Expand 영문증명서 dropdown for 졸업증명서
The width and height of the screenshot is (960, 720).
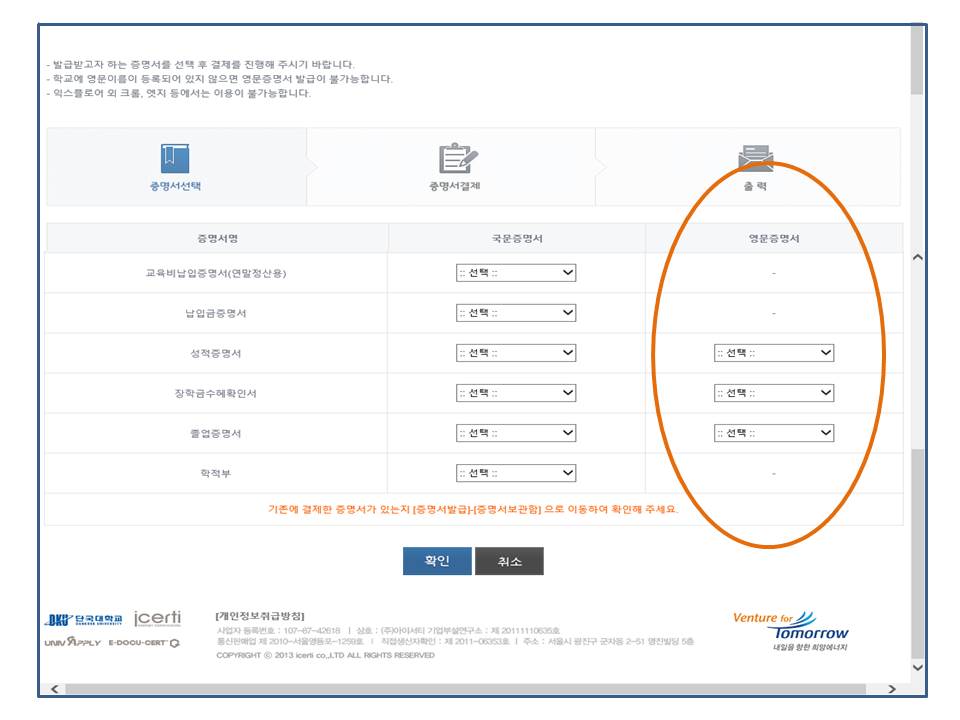point(774,433)
